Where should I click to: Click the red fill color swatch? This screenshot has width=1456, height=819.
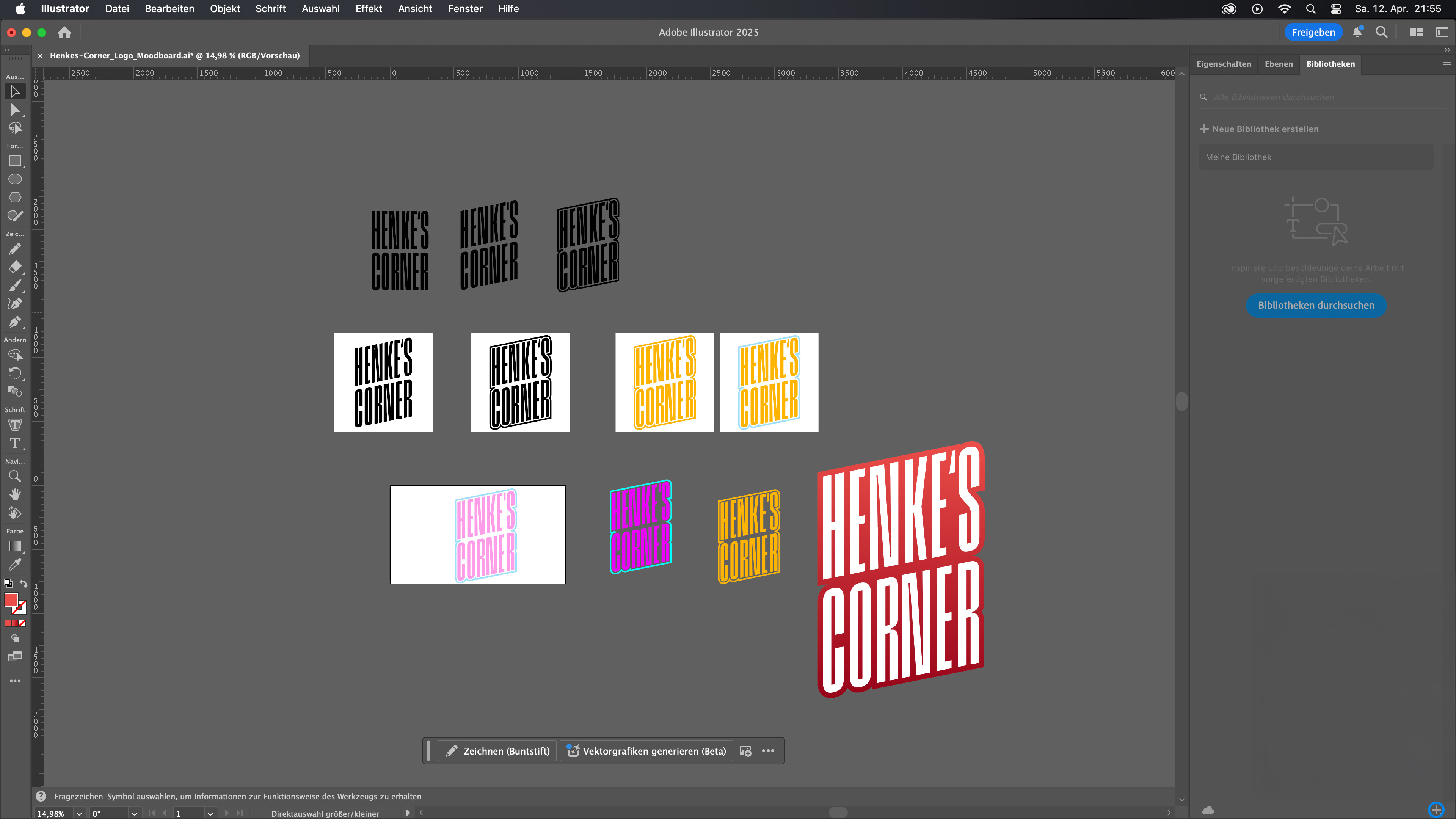coord(11,600)
